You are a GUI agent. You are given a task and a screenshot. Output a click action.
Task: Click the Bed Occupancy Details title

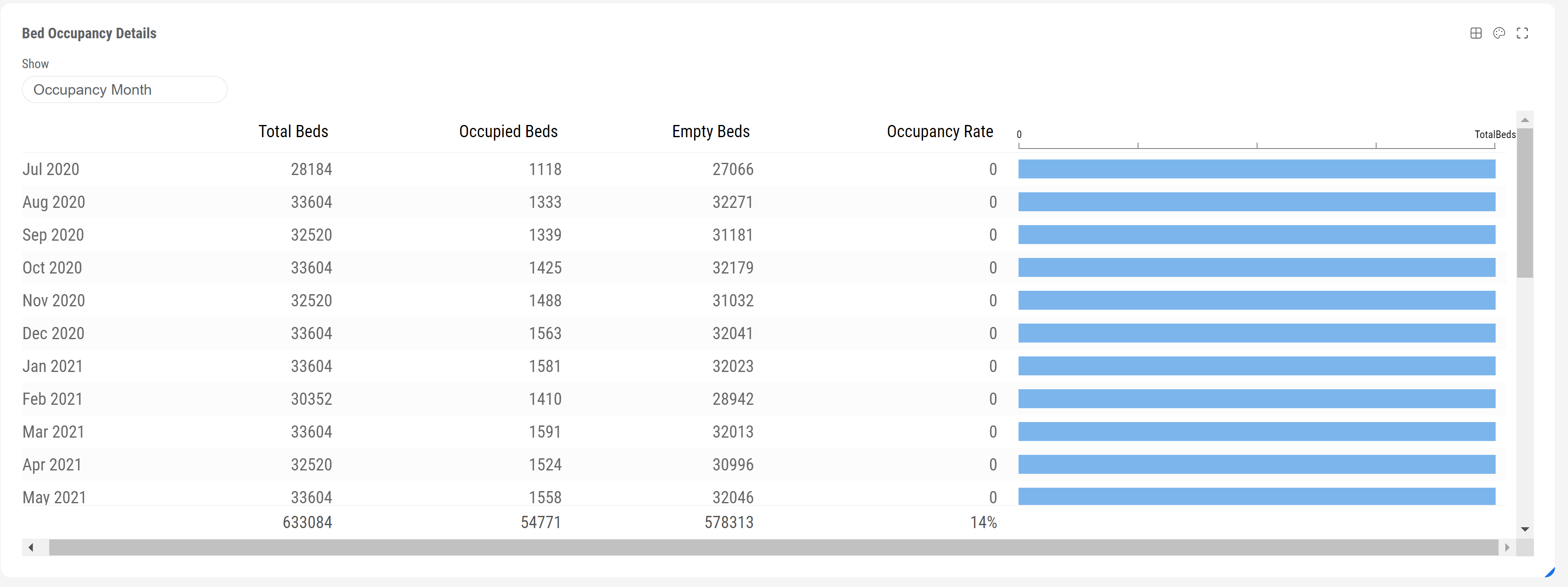[89, 33]
